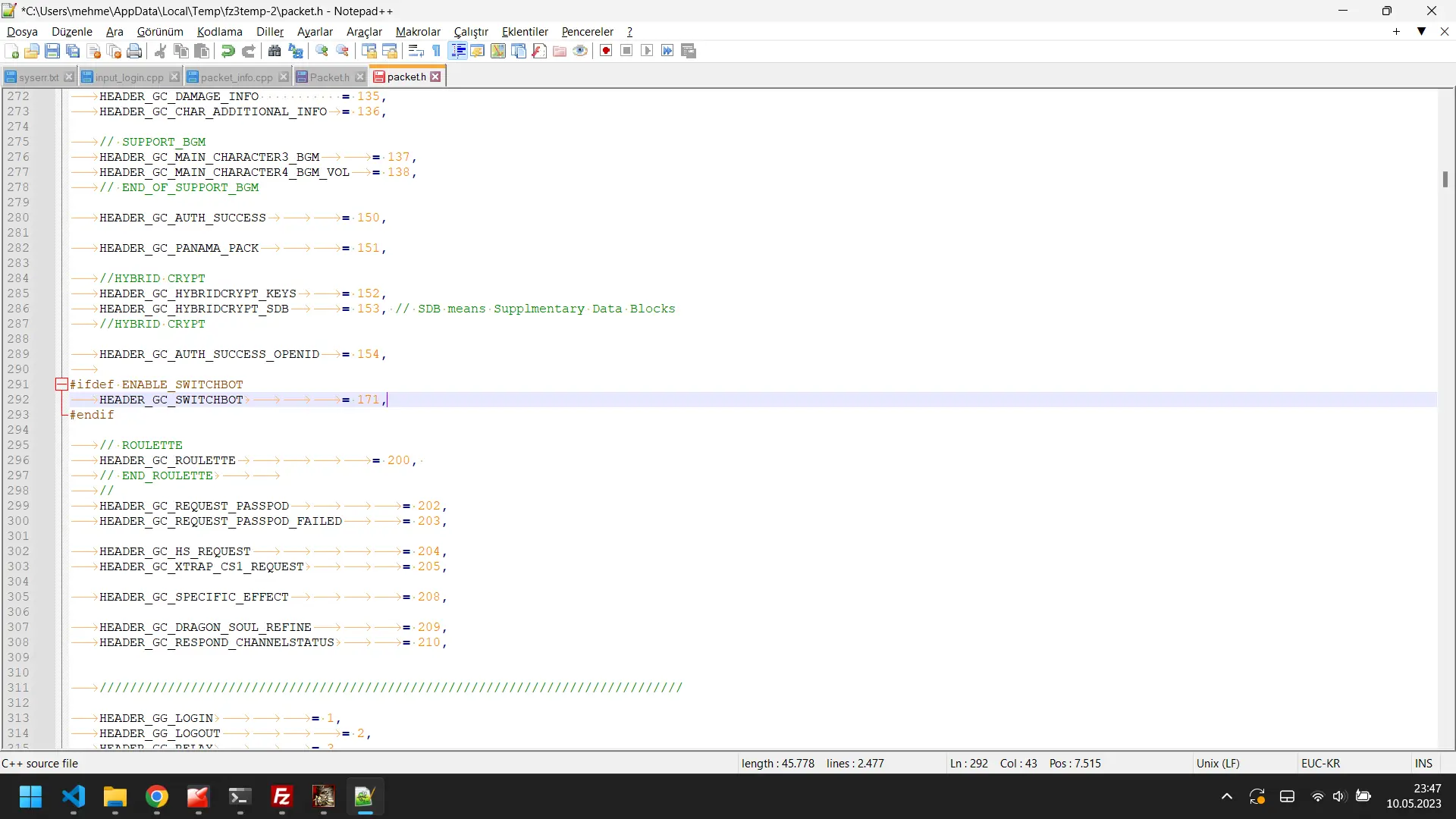Open a file with the folder toolbar icon

(x=32, y=51)
